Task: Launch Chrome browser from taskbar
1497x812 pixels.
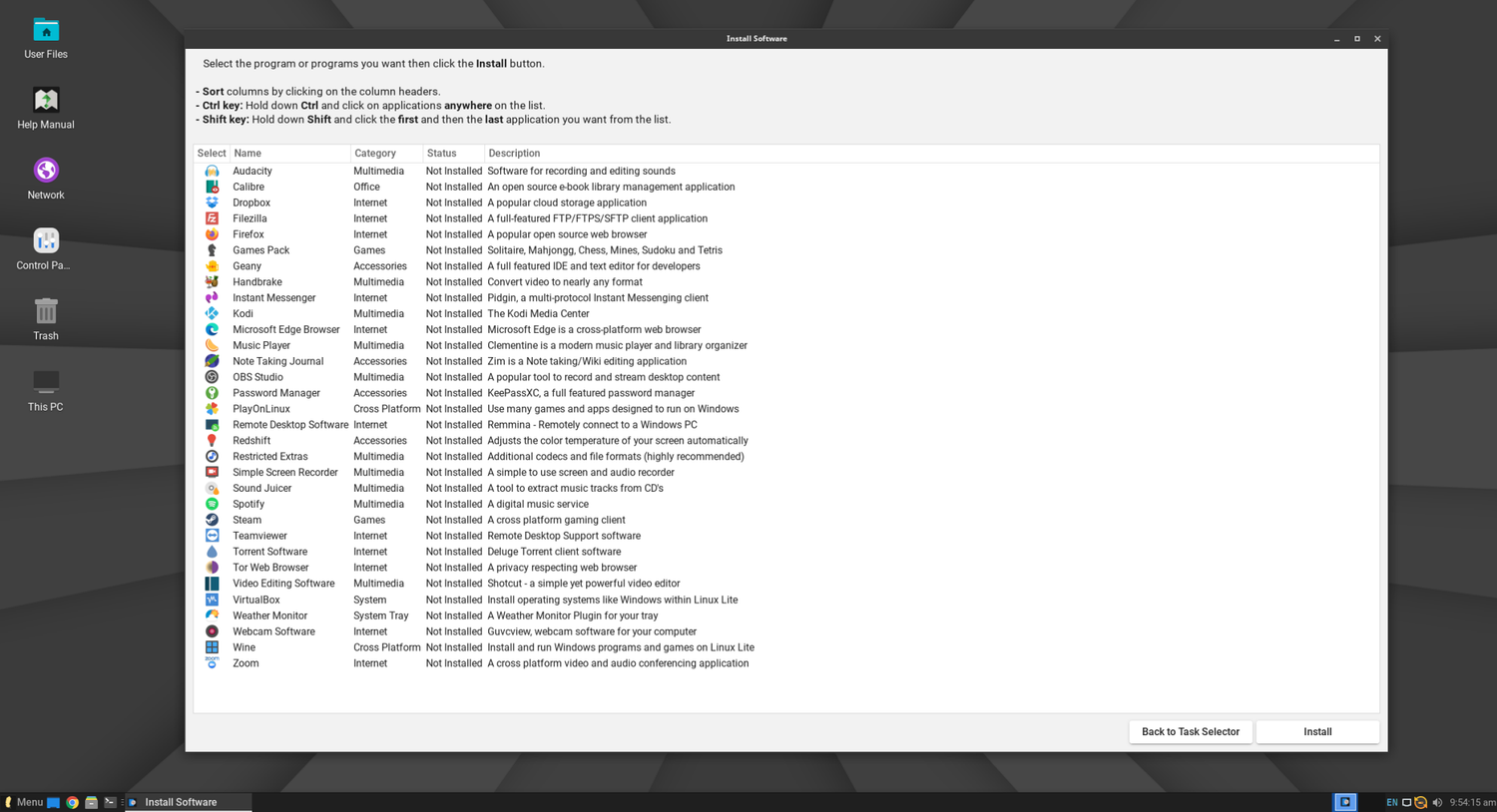Action: click(x=72, y=802)
